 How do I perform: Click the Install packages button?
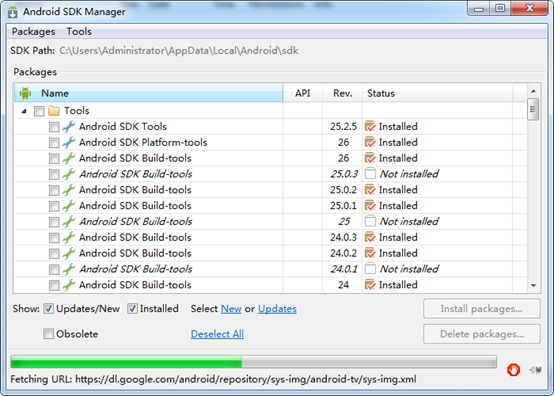482,309
